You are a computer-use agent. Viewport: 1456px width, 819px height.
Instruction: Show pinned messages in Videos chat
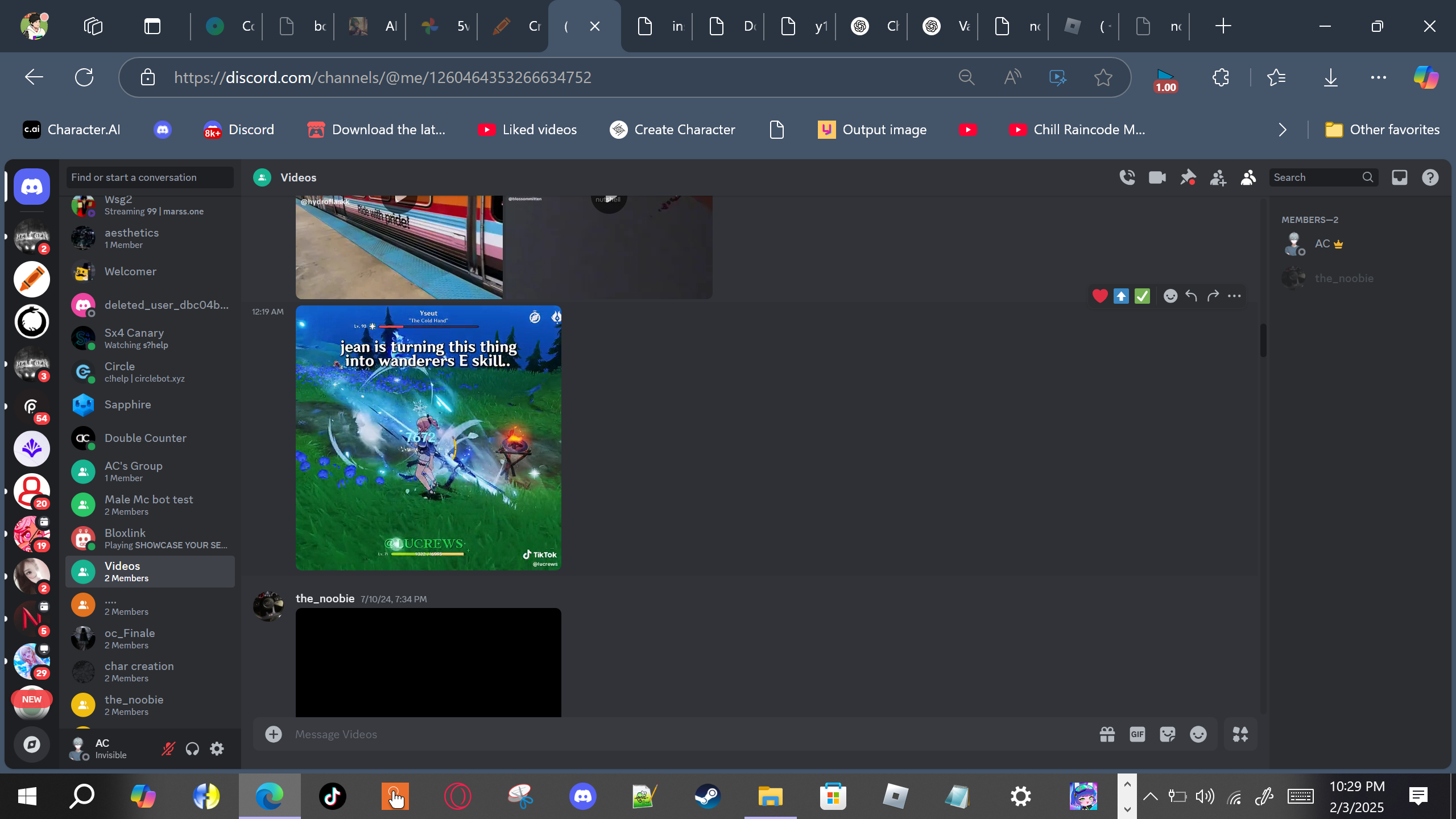(1188, 177)
